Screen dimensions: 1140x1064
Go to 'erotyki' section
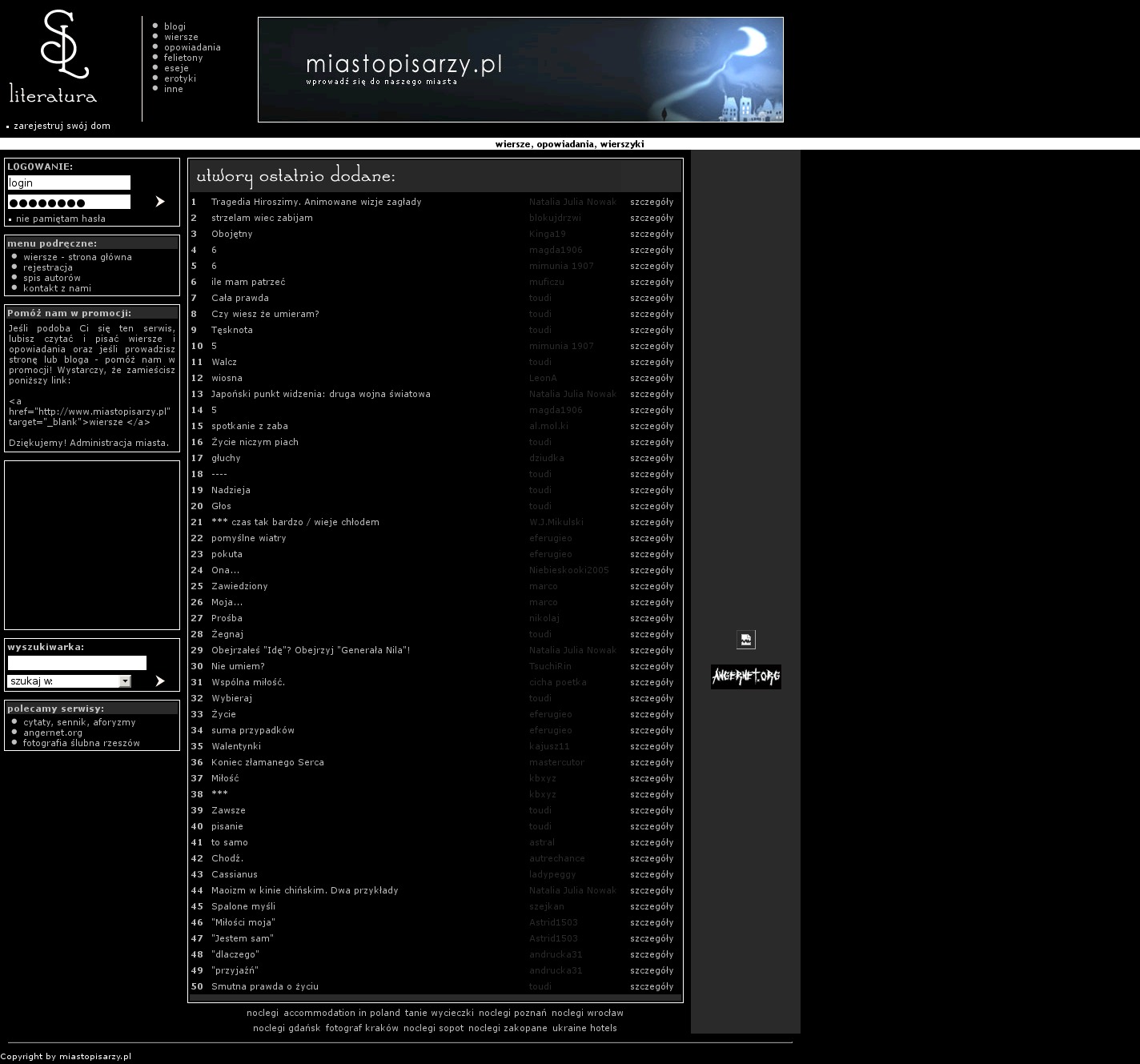point(179,78)
